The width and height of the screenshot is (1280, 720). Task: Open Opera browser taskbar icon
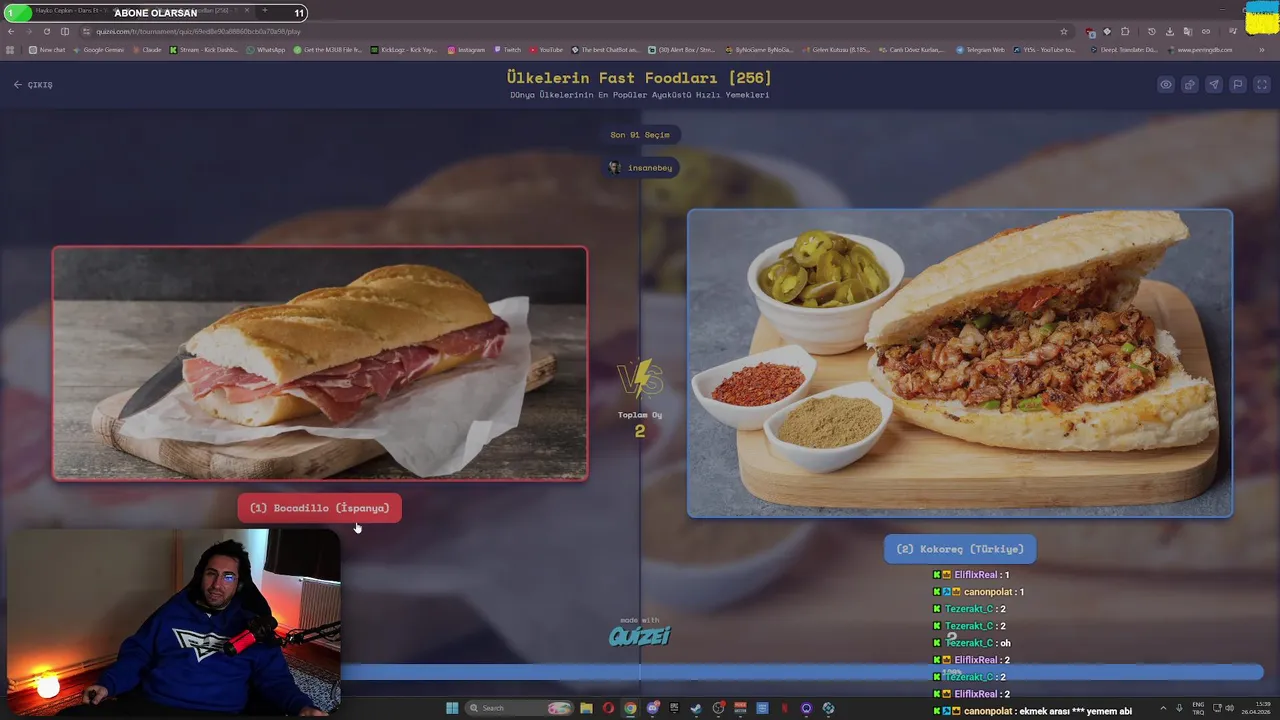tap(608, 708)
